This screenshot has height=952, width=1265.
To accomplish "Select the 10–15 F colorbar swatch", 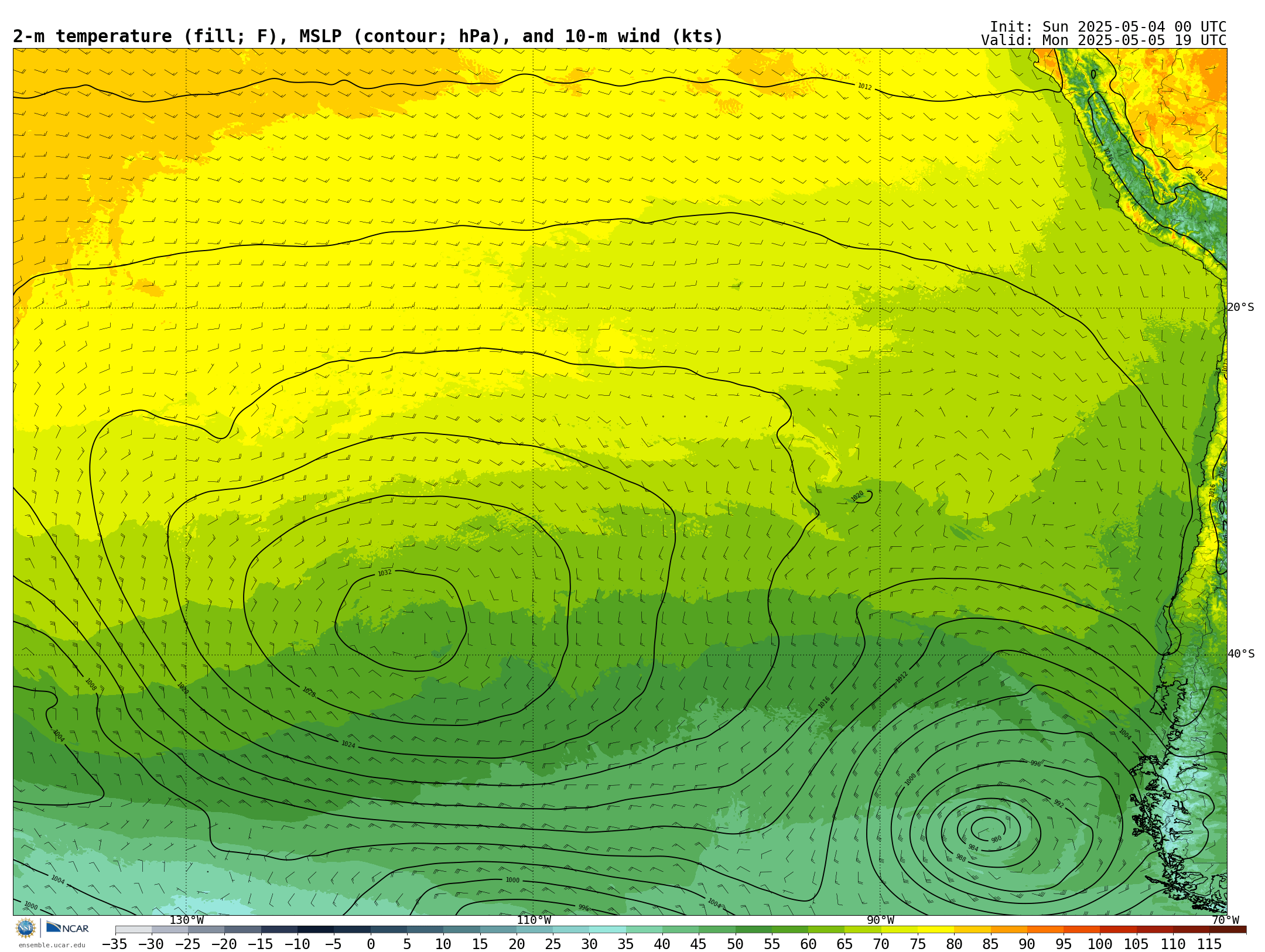I will coord(461,930).
